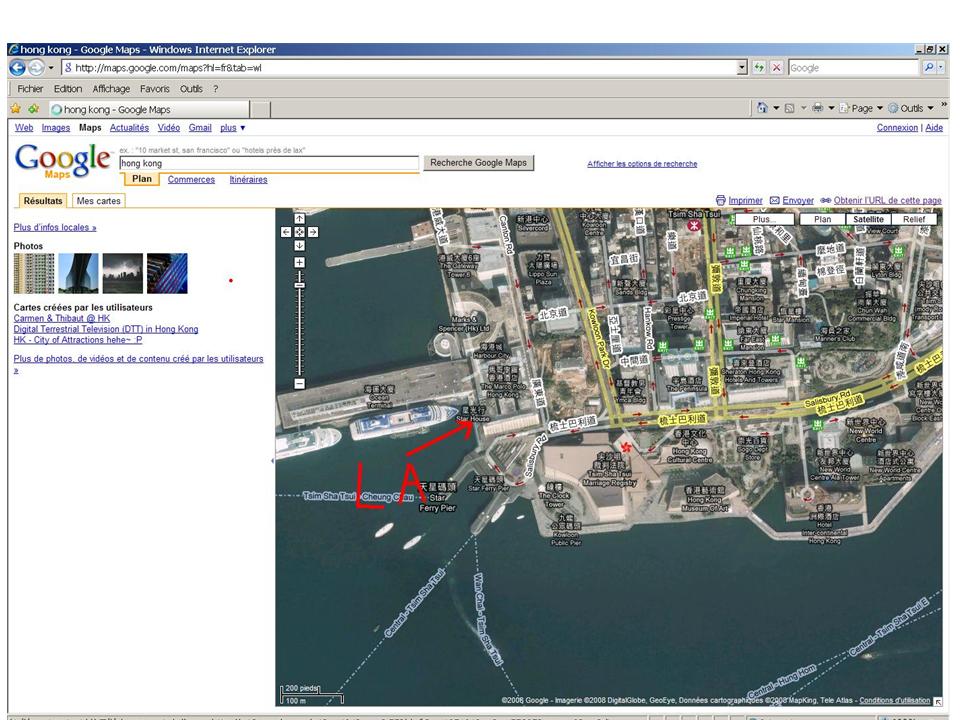Expand the 'plus' dropdown in Google bar
Screen dimensions: 960x720
[x=233, y=127]
